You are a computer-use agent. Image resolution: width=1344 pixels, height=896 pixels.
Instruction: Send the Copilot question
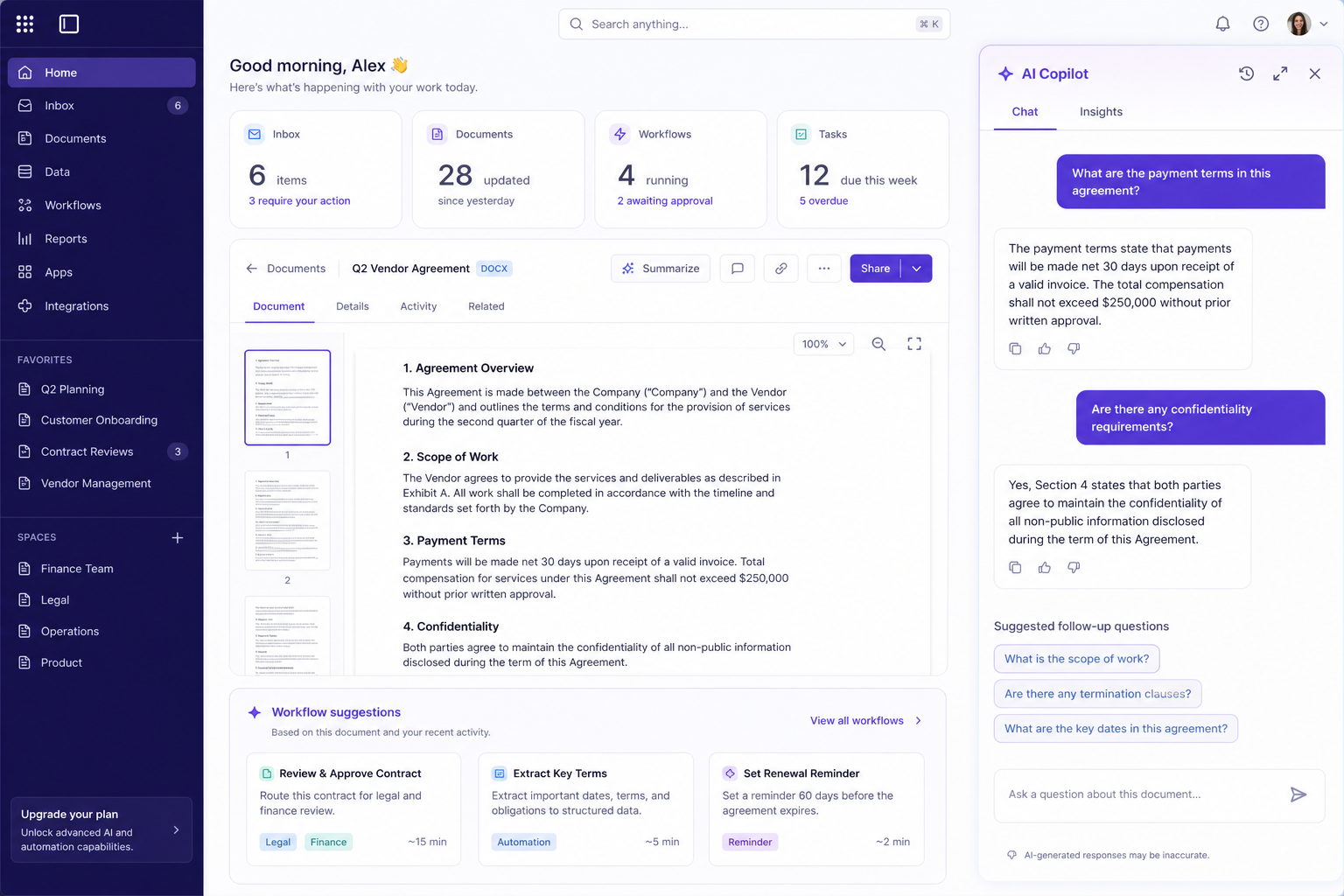coord(1298,794)
